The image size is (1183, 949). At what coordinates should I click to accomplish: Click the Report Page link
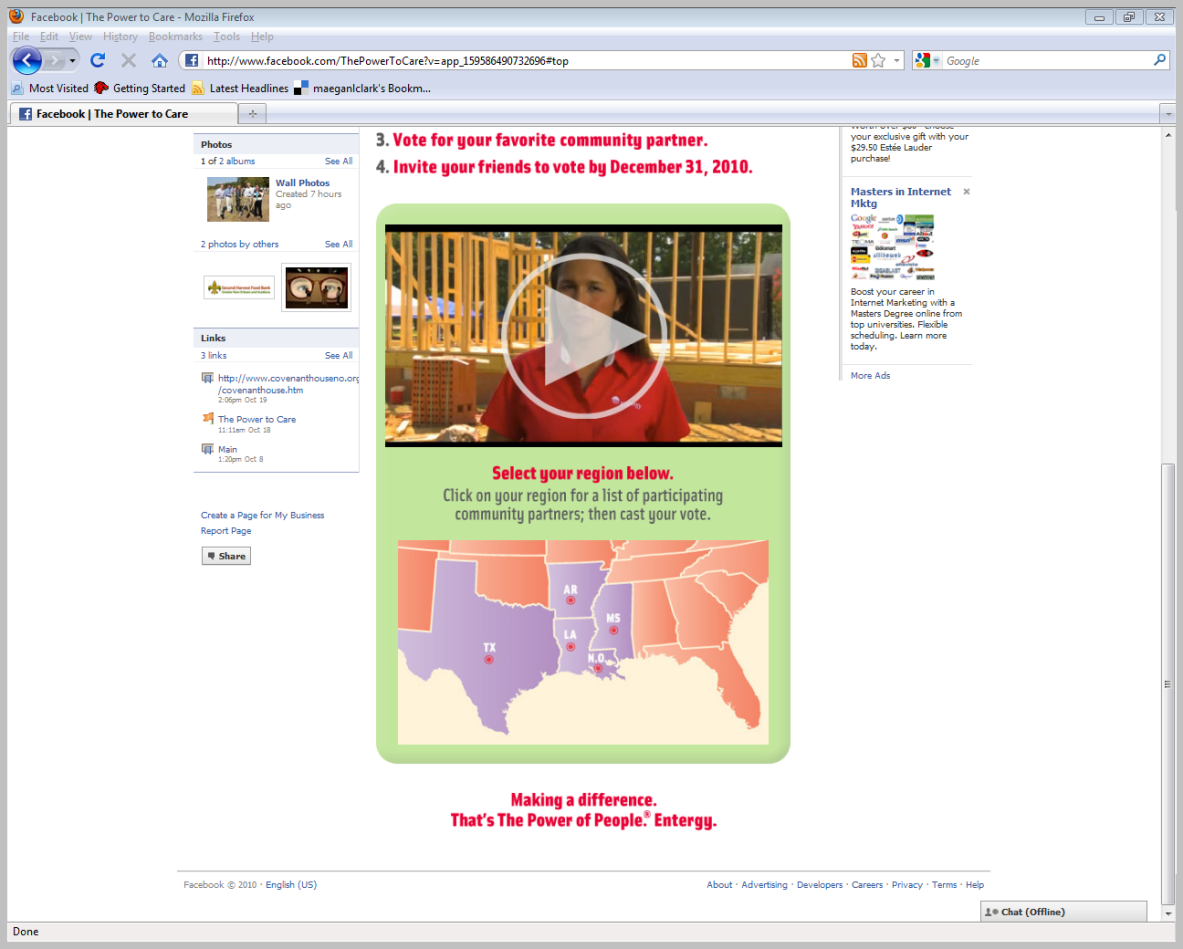226,531
